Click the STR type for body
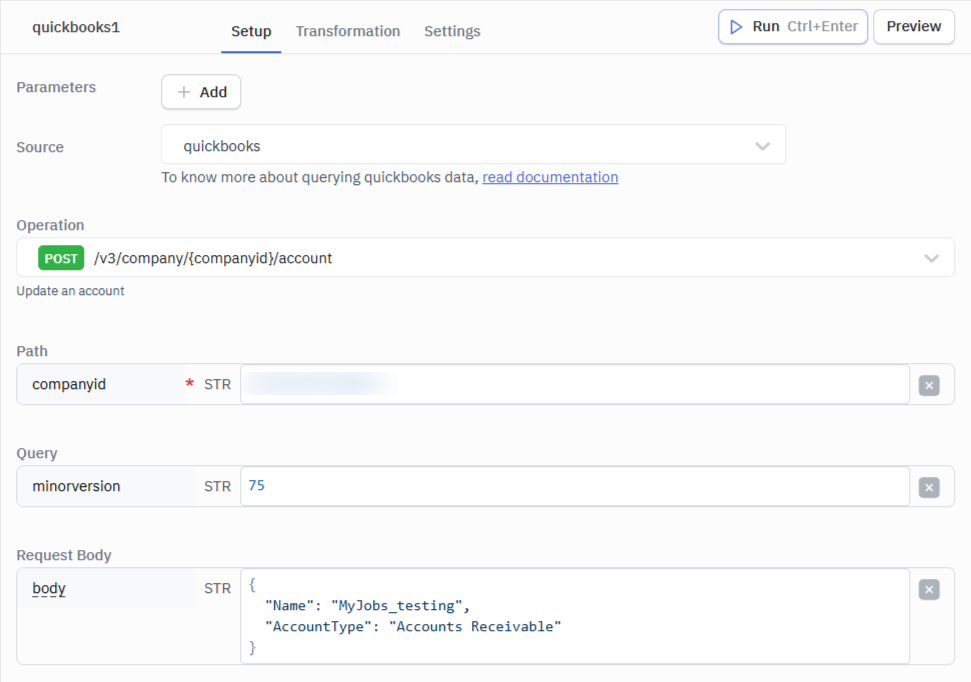 pyautogui.click(x=217, y=588)
